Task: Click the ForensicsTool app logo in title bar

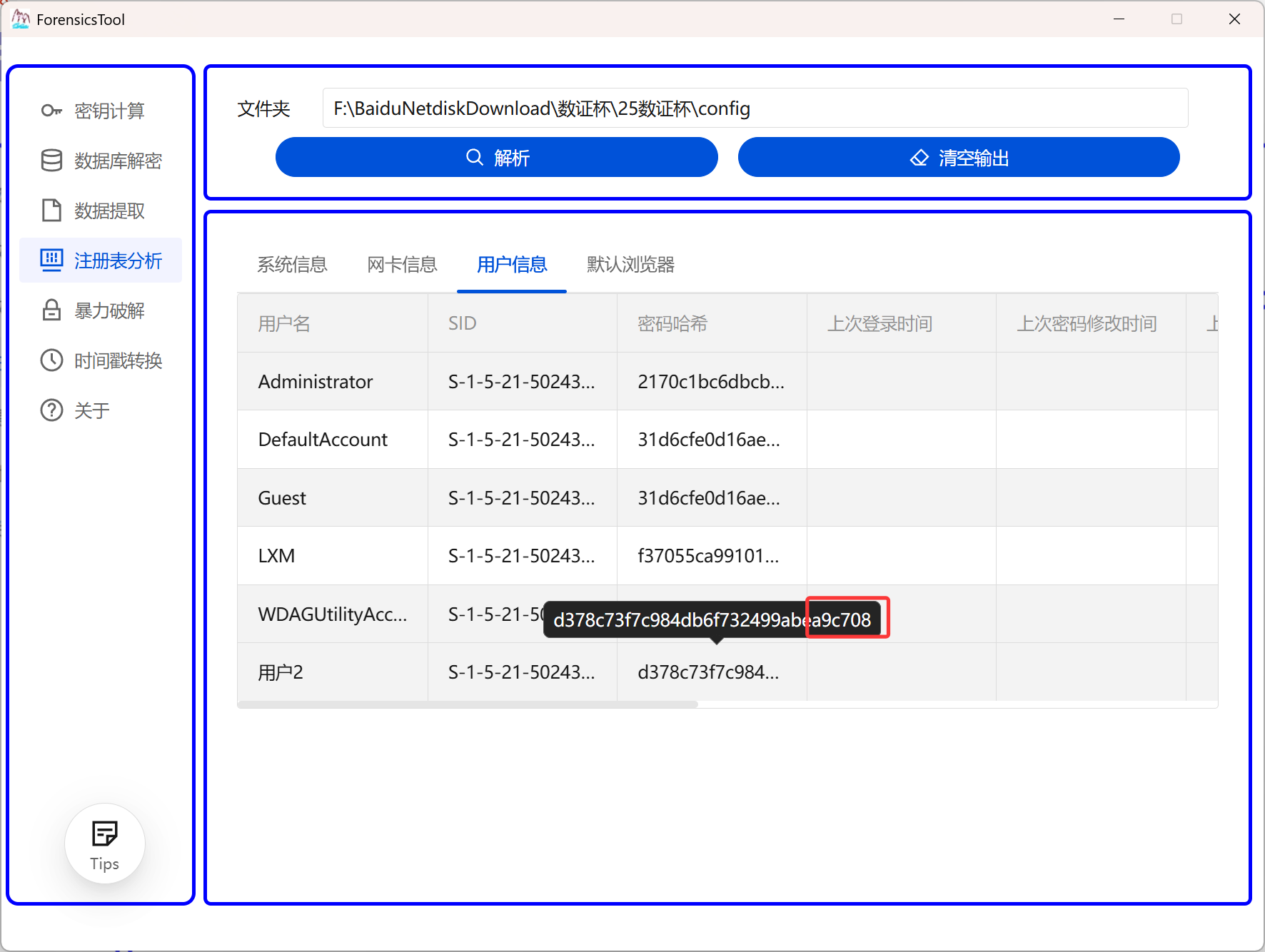Action: point(21,19)
